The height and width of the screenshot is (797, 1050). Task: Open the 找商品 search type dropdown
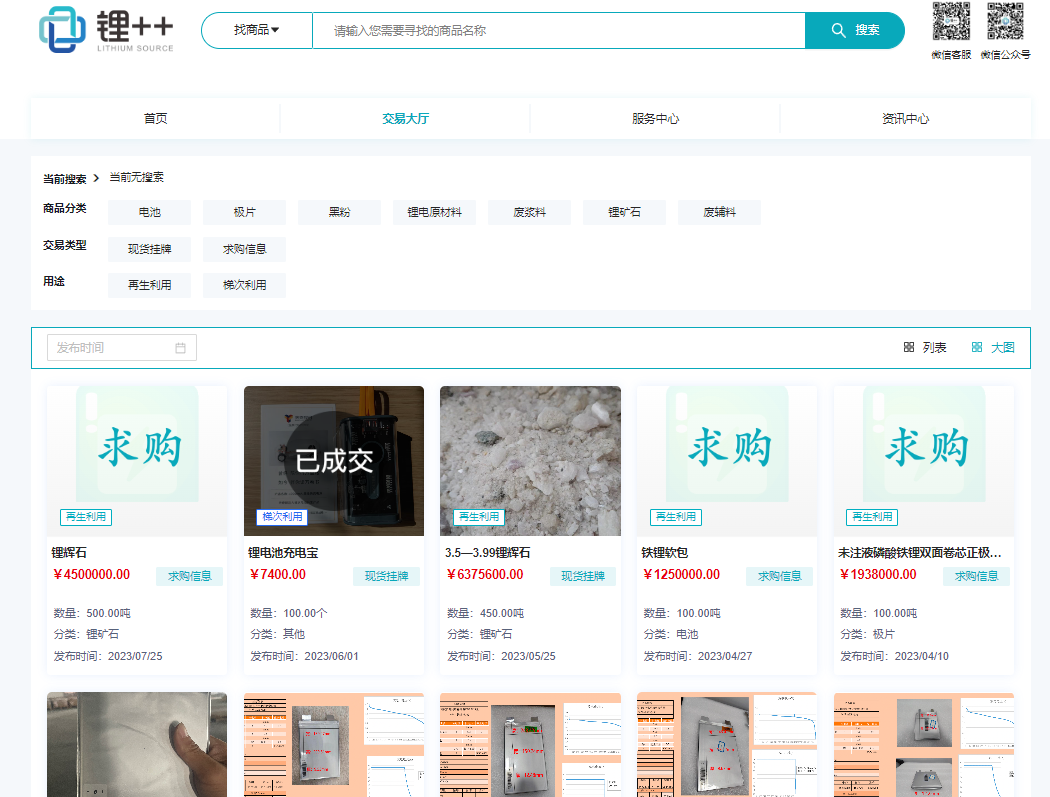(257, 31)
